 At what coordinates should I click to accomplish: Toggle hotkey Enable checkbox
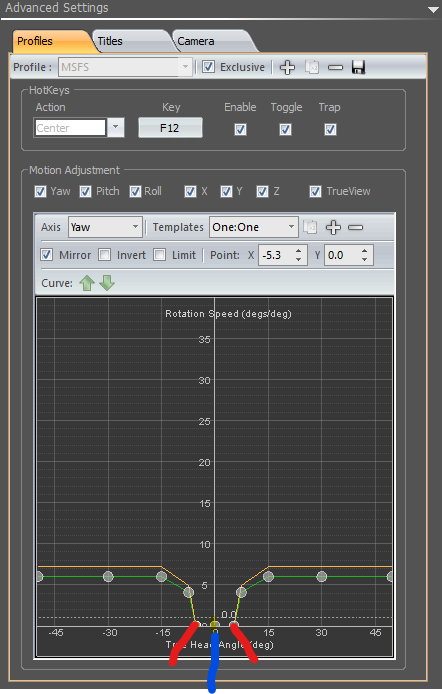point(240,129)
